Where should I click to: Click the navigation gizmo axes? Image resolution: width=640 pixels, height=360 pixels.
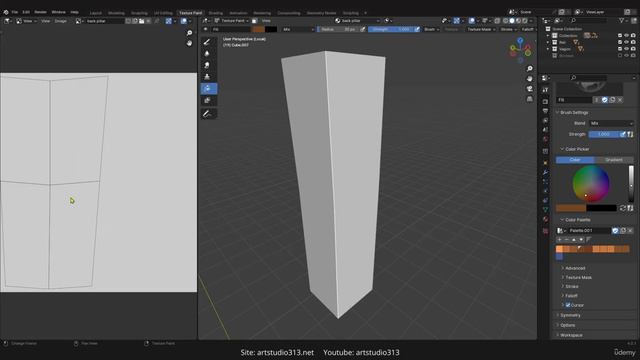[520, 50]
